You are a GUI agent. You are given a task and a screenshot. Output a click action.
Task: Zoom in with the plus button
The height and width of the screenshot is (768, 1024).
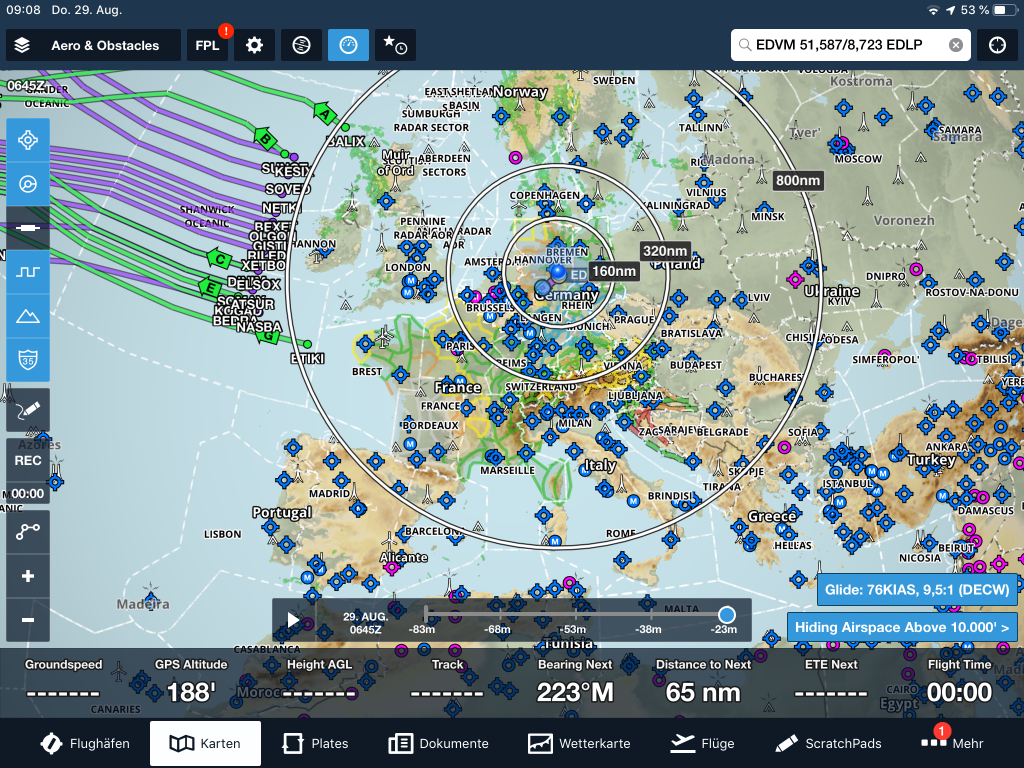coord(28,576)
